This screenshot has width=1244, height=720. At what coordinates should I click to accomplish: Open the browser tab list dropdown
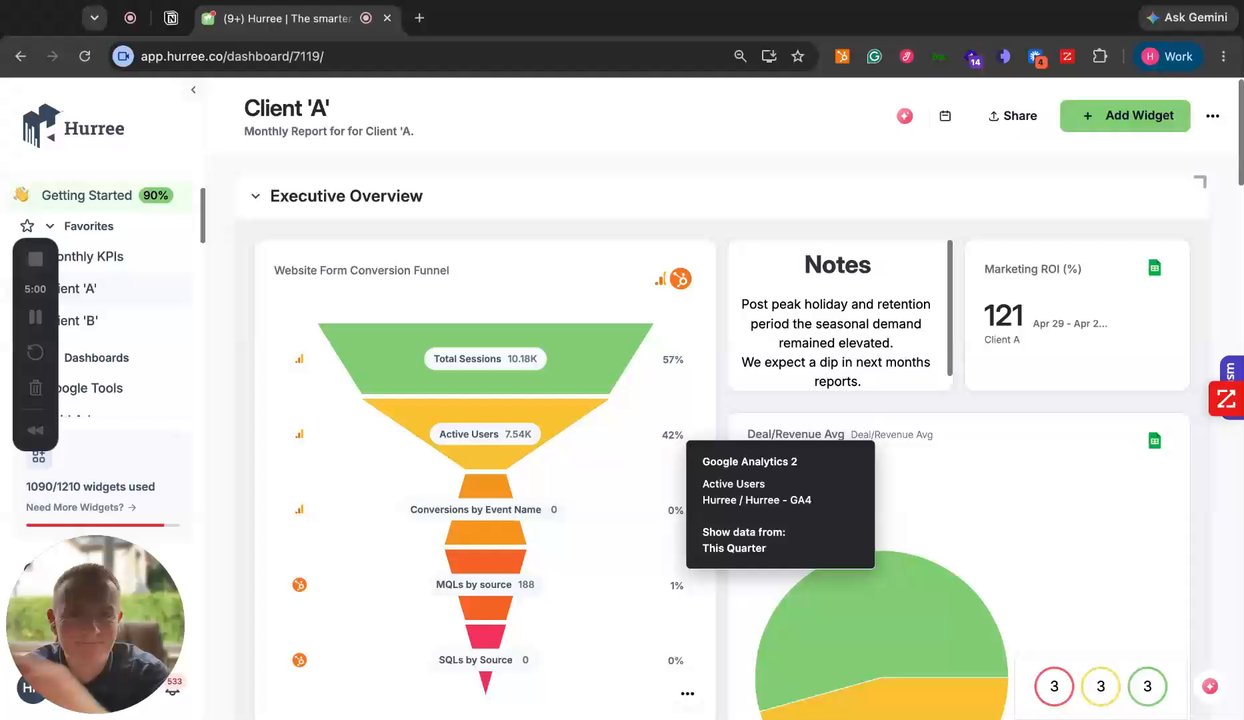94,18
